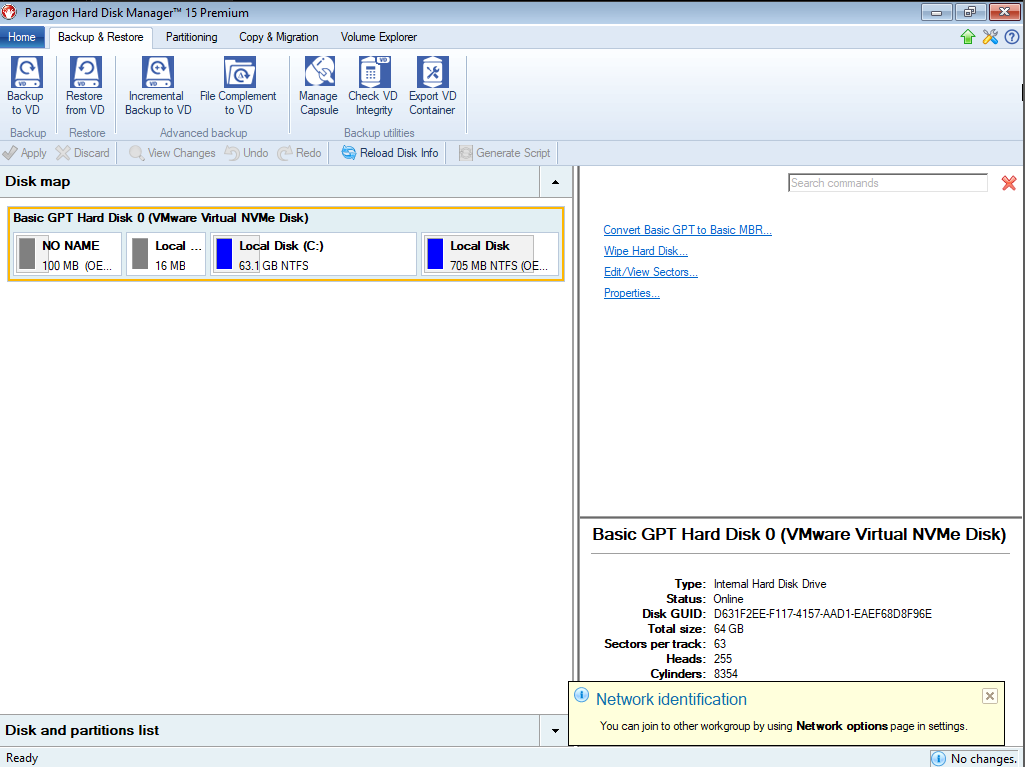The height and width of the screenshot is (767, 1025).
Task: Open the Help question mark icon
Action: pyautogui.click(x=1011, y=37)
